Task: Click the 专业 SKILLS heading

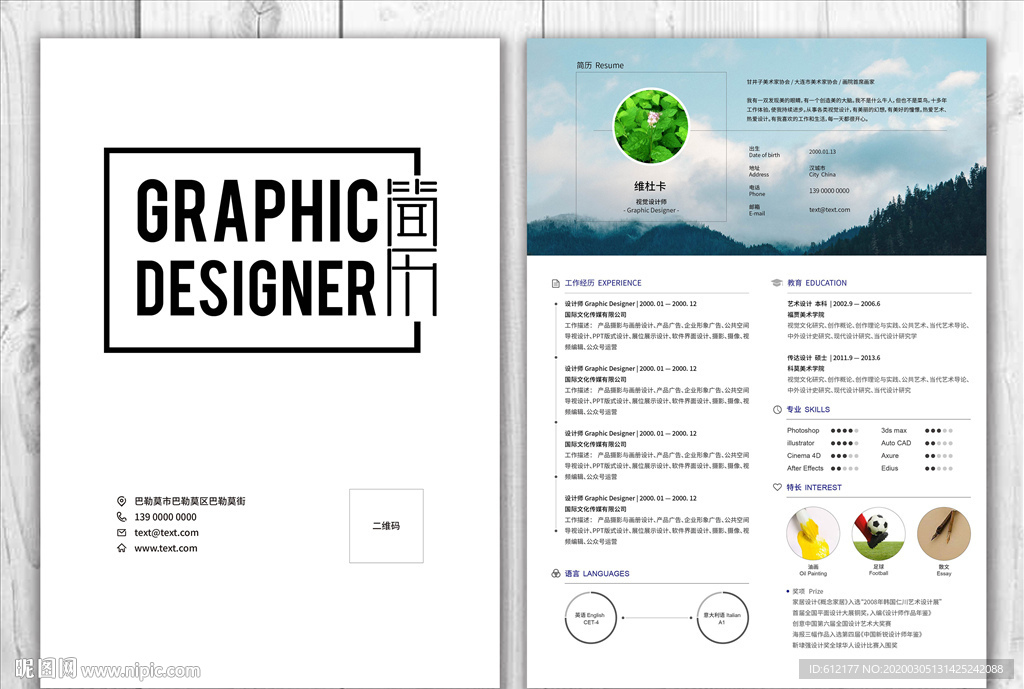Action: pos(808,409)
